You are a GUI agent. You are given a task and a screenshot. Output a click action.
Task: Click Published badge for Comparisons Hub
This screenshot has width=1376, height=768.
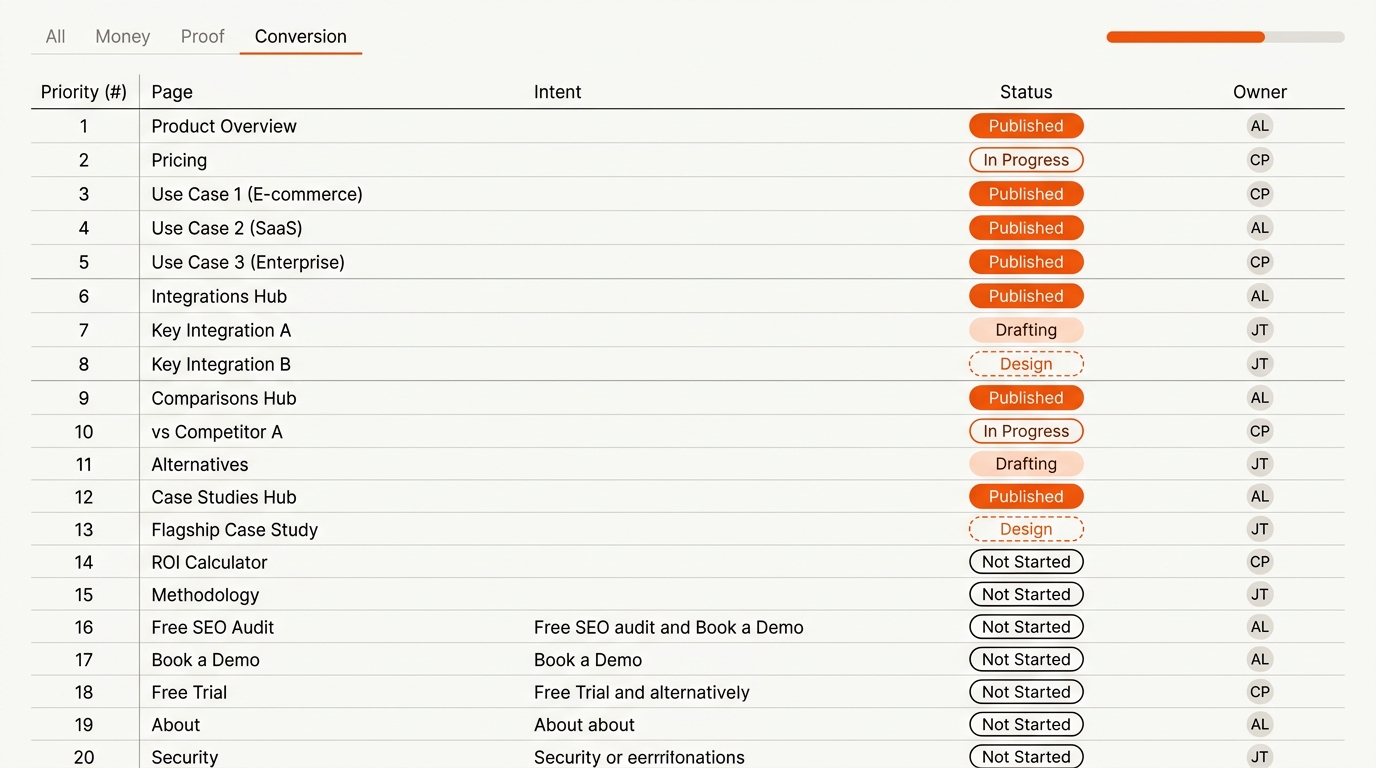[1026, 398]
